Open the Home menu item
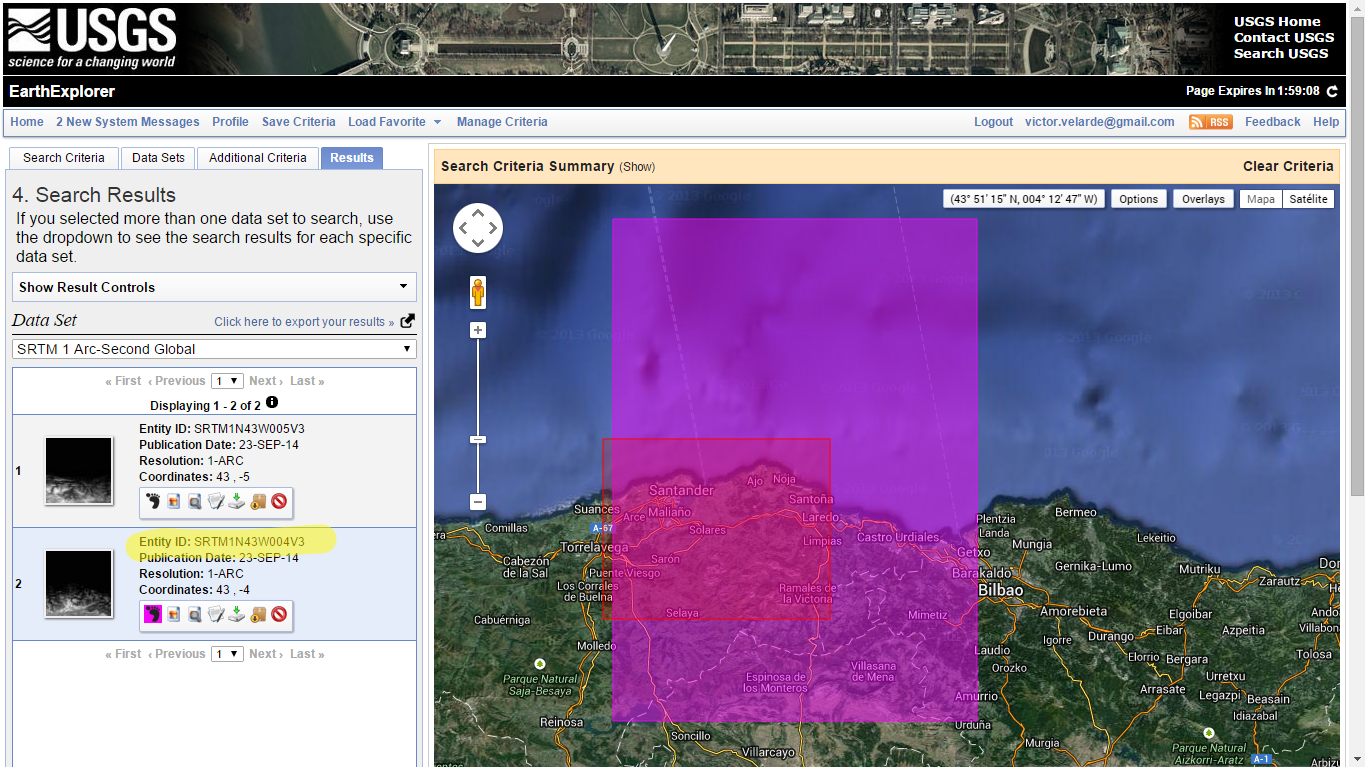Viewport: 1365px width, 767px height. point(27,122)
